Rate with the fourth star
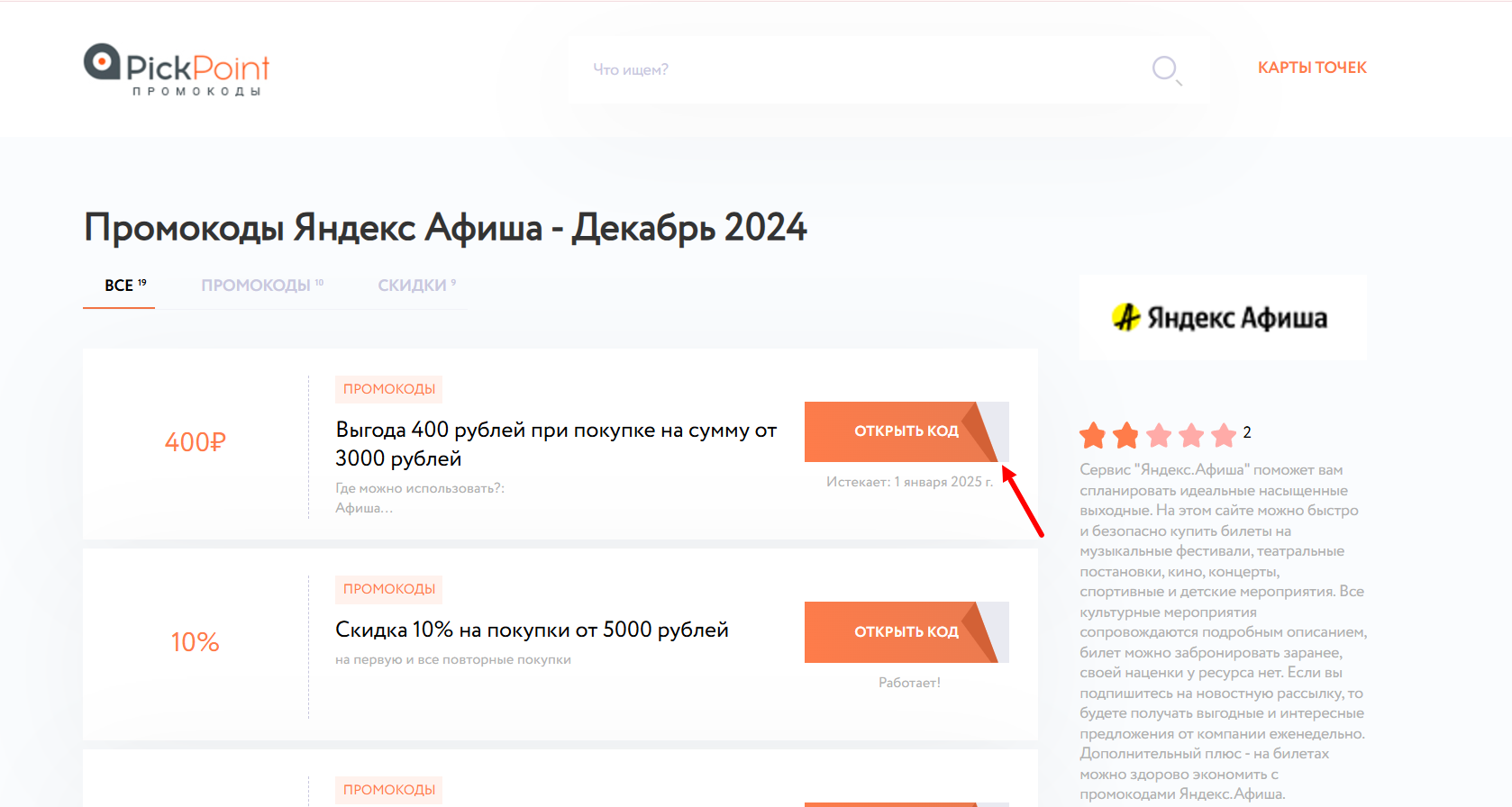 click(1191, 436)
